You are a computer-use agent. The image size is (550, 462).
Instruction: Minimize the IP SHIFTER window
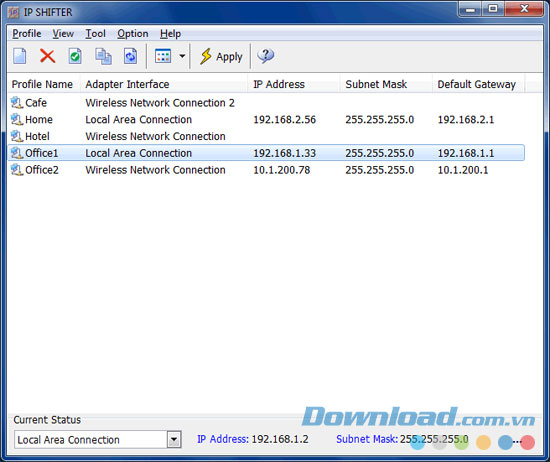(x=470, y=9)
